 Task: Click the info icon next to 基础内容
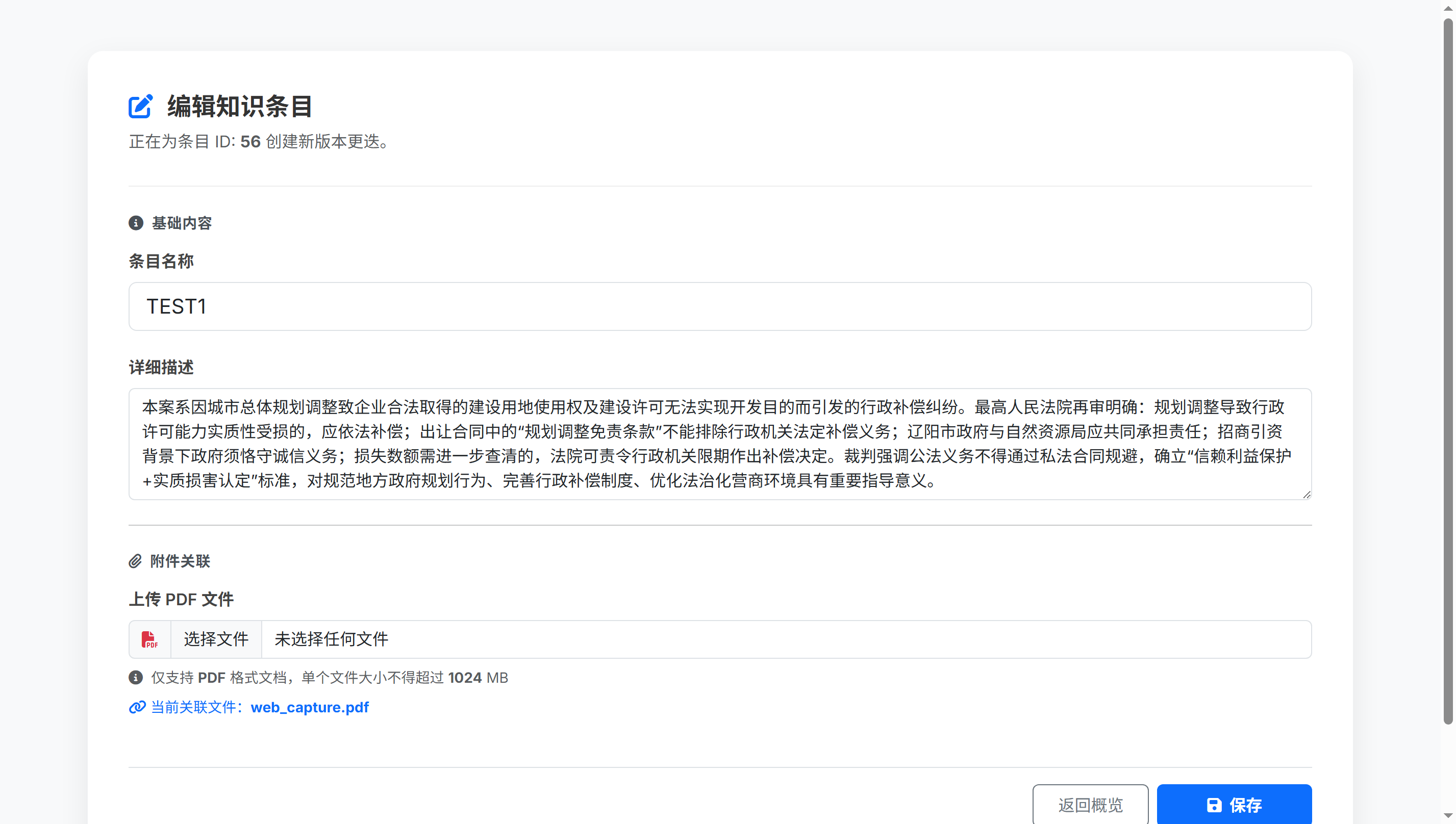tap(135, 223)
